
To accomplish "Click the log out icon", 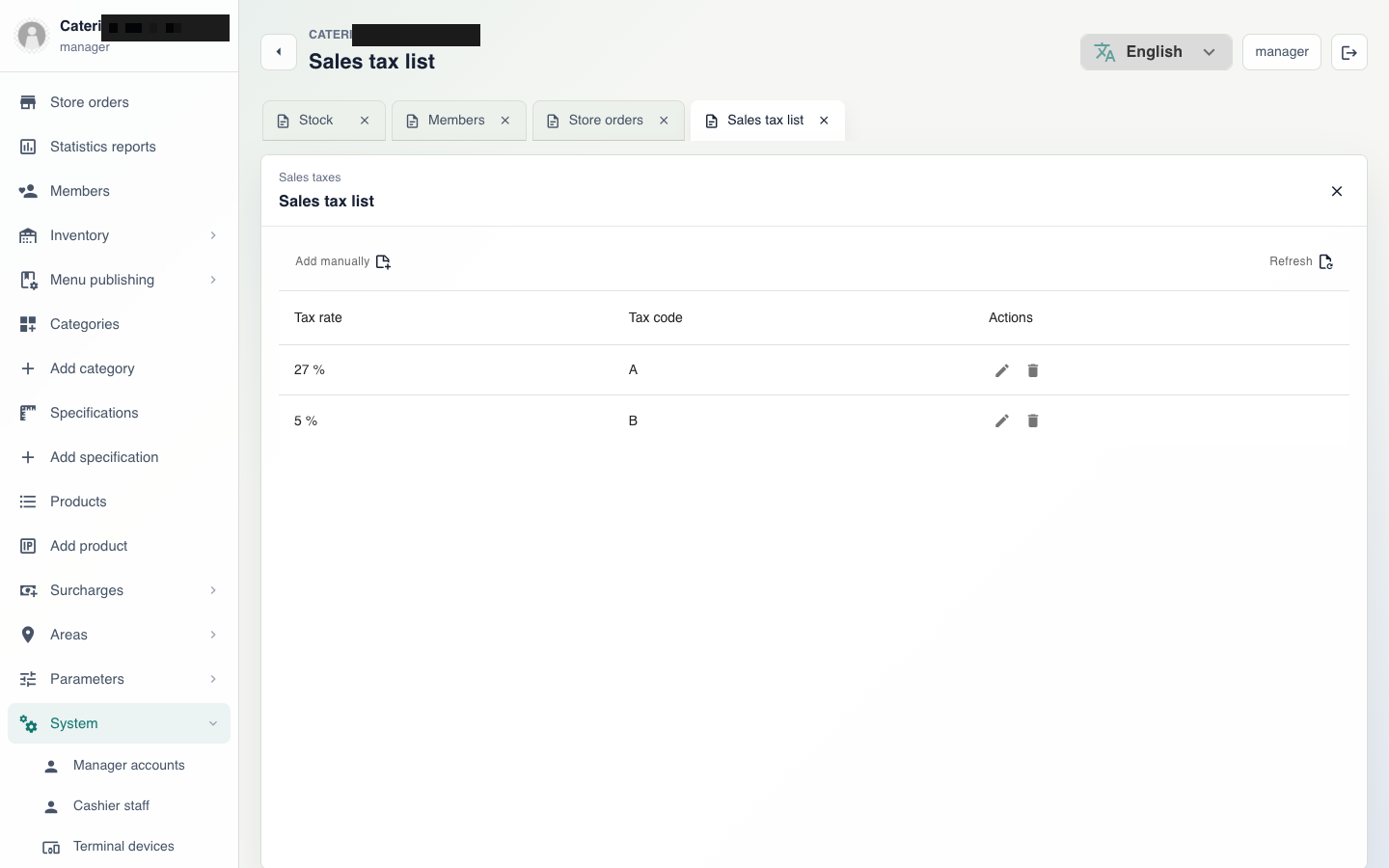I will point(1349,52).
